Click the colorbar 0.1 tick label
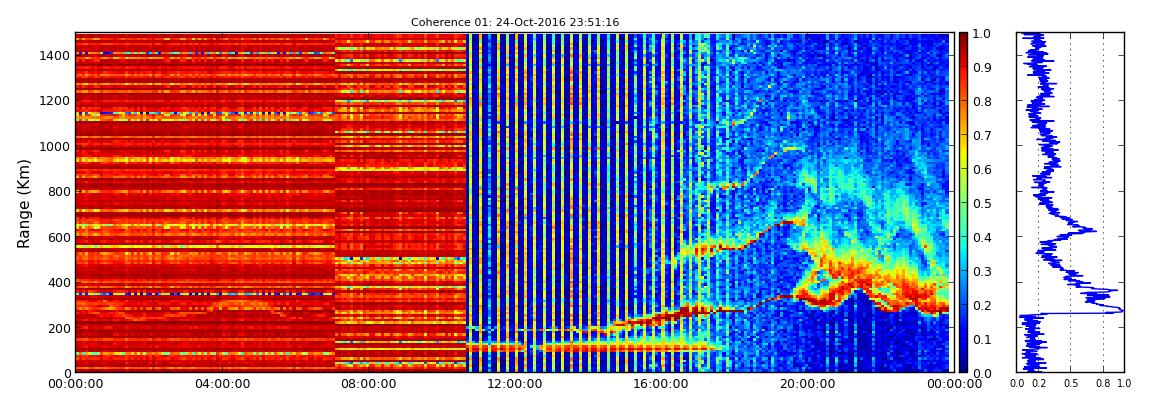The height and width of the screenshot is (407, 1150). (981, 339)
